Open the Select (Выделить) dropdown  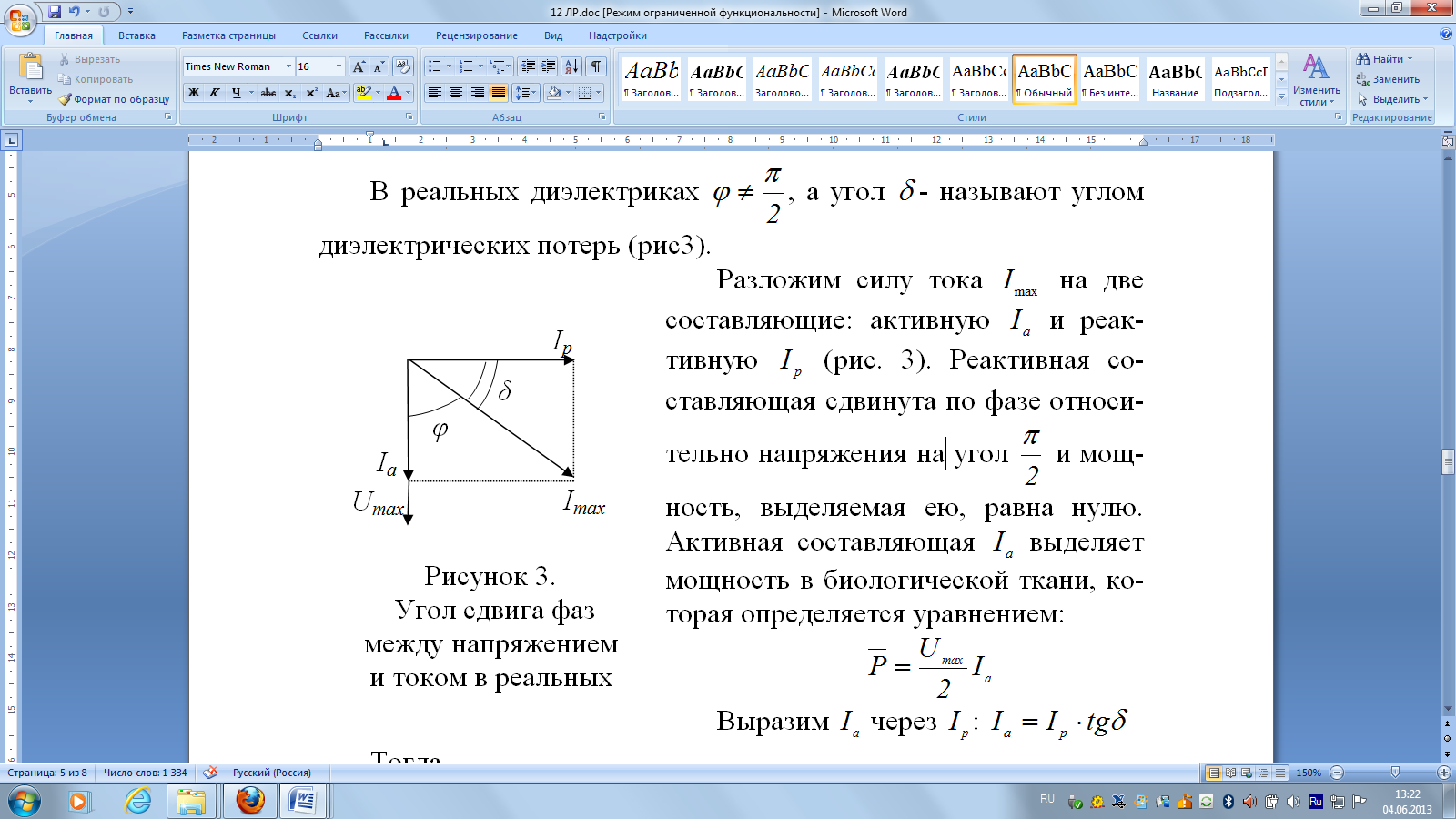[1392, 99]
